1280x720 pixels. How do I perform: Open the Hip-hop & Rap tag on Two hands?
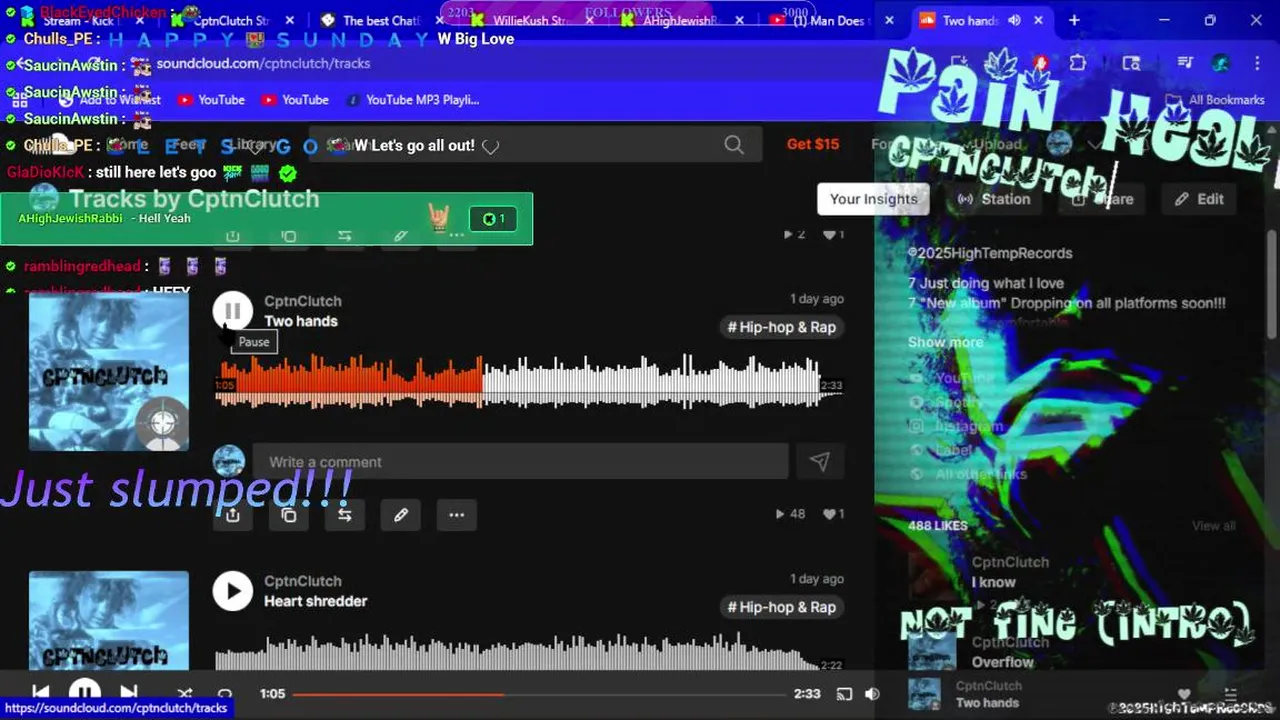tap(782, 327)
